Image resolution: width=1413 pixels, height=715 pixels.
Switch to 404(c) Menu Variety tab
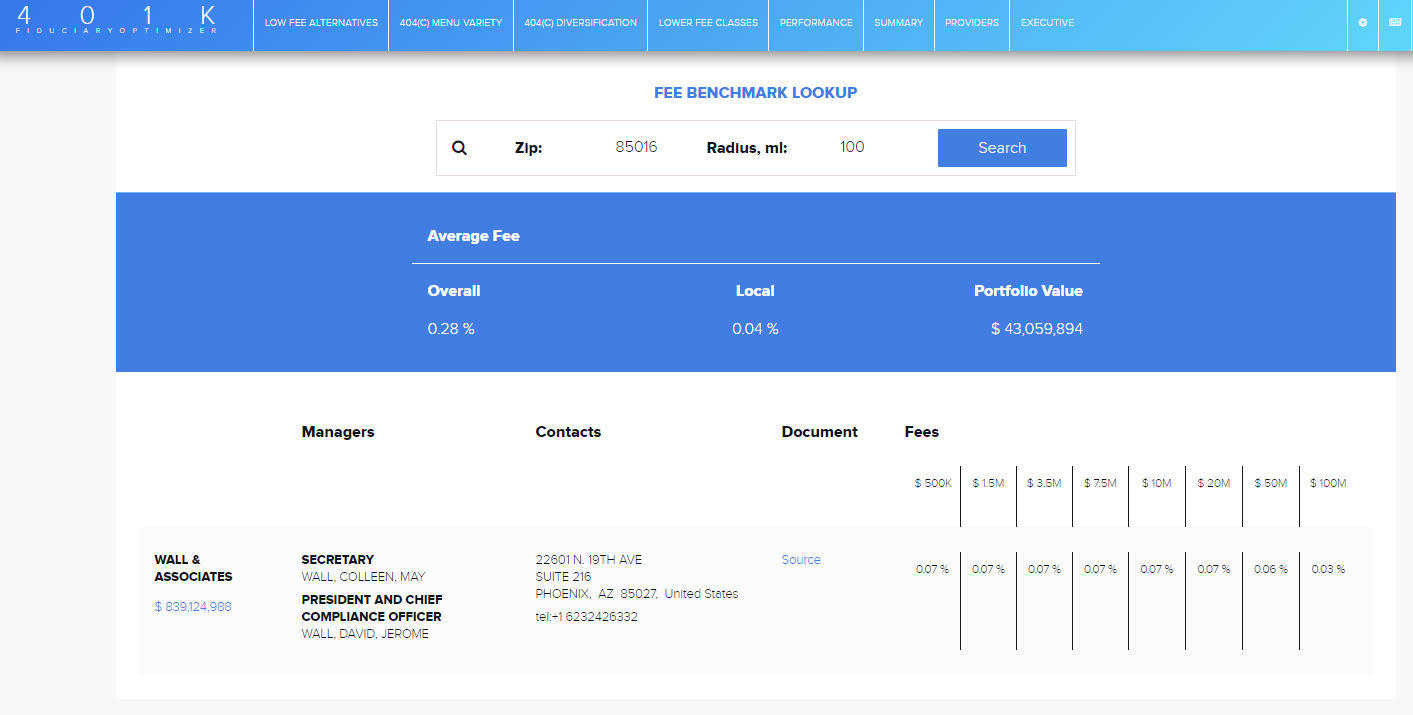tap(451, 23)
